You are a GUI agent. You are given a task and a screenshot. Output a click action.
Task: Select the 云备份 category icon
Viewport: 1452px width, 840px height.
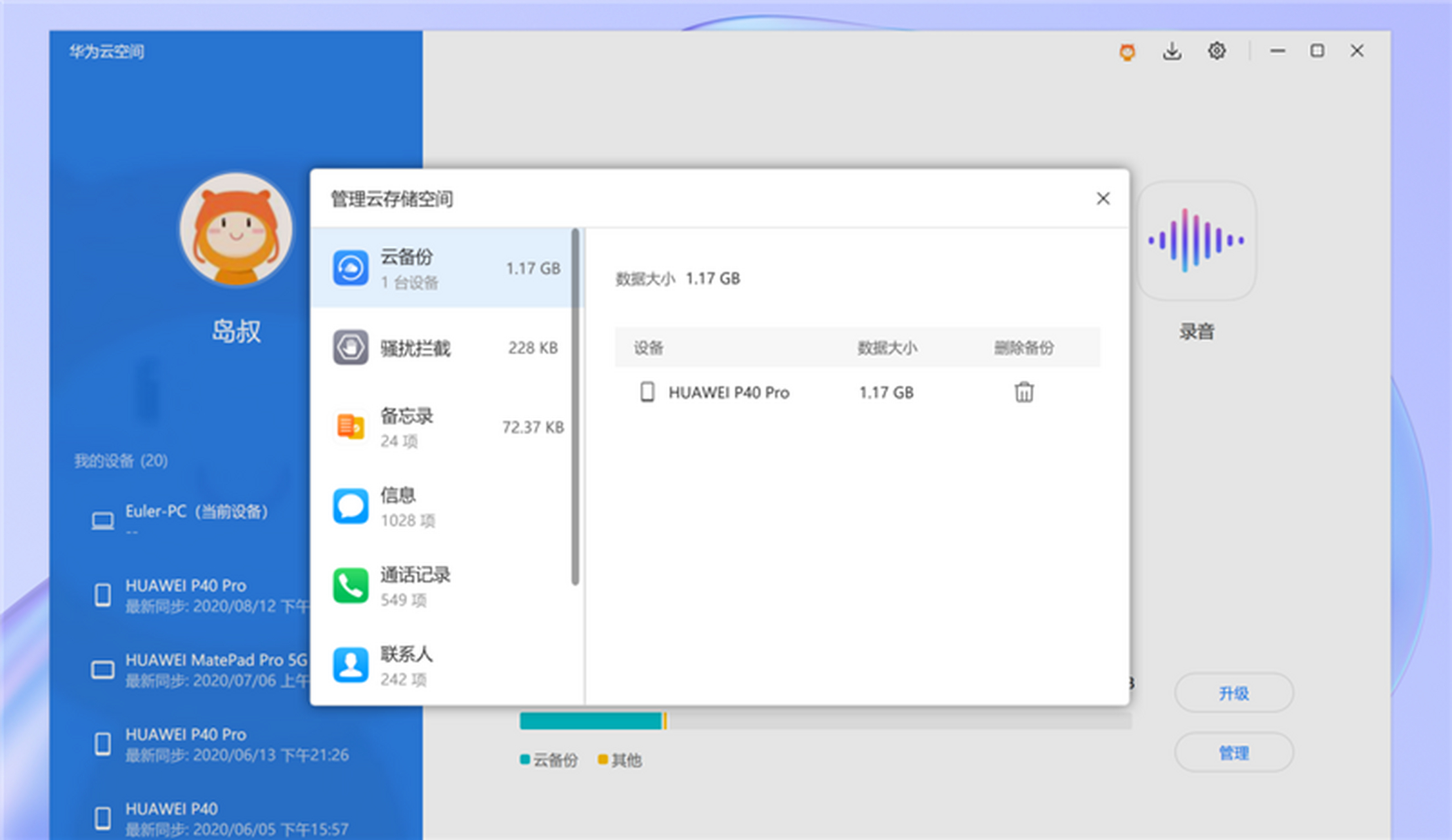point(351,268)
